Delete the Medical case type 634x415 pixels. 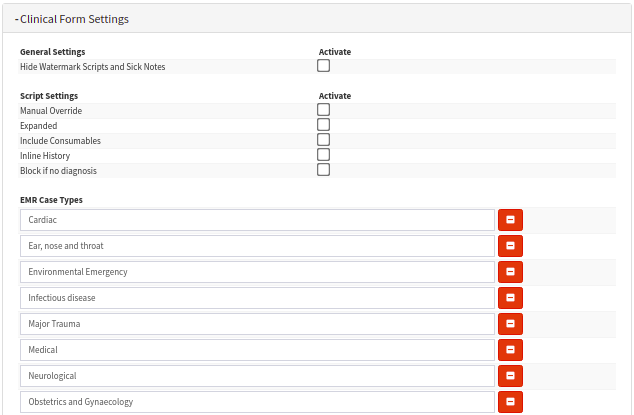pyautogui.click(x=510, y=350)
